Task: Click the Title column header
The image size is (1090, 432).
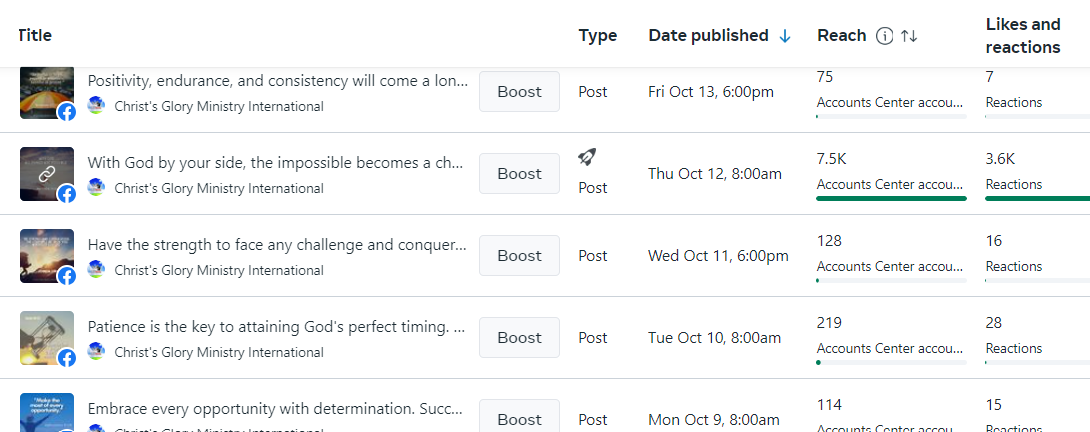Action: tap(34, 36)
